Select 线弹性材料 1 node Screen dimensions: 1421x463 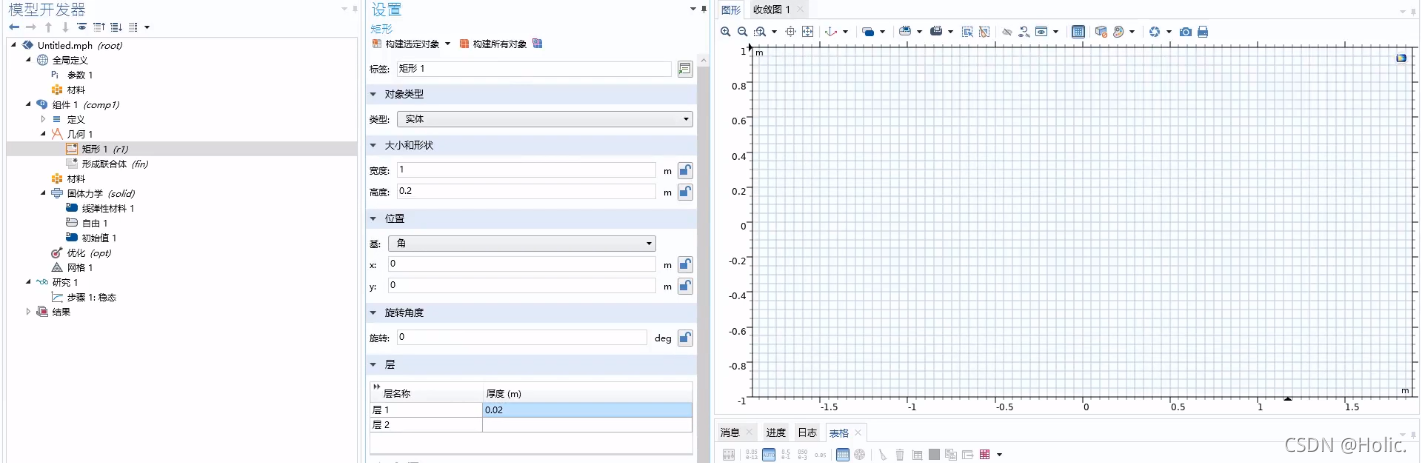pyautogui.click(x=100, y=208)
